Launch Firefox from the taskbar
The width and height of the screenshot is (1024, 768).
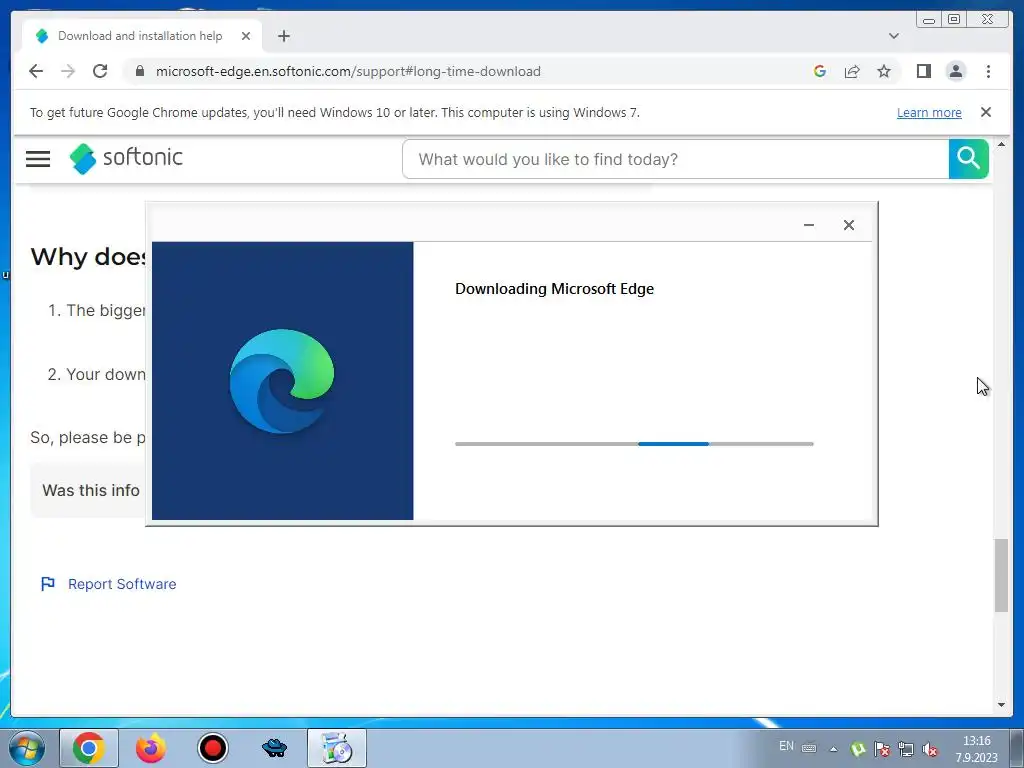point(151,748)
